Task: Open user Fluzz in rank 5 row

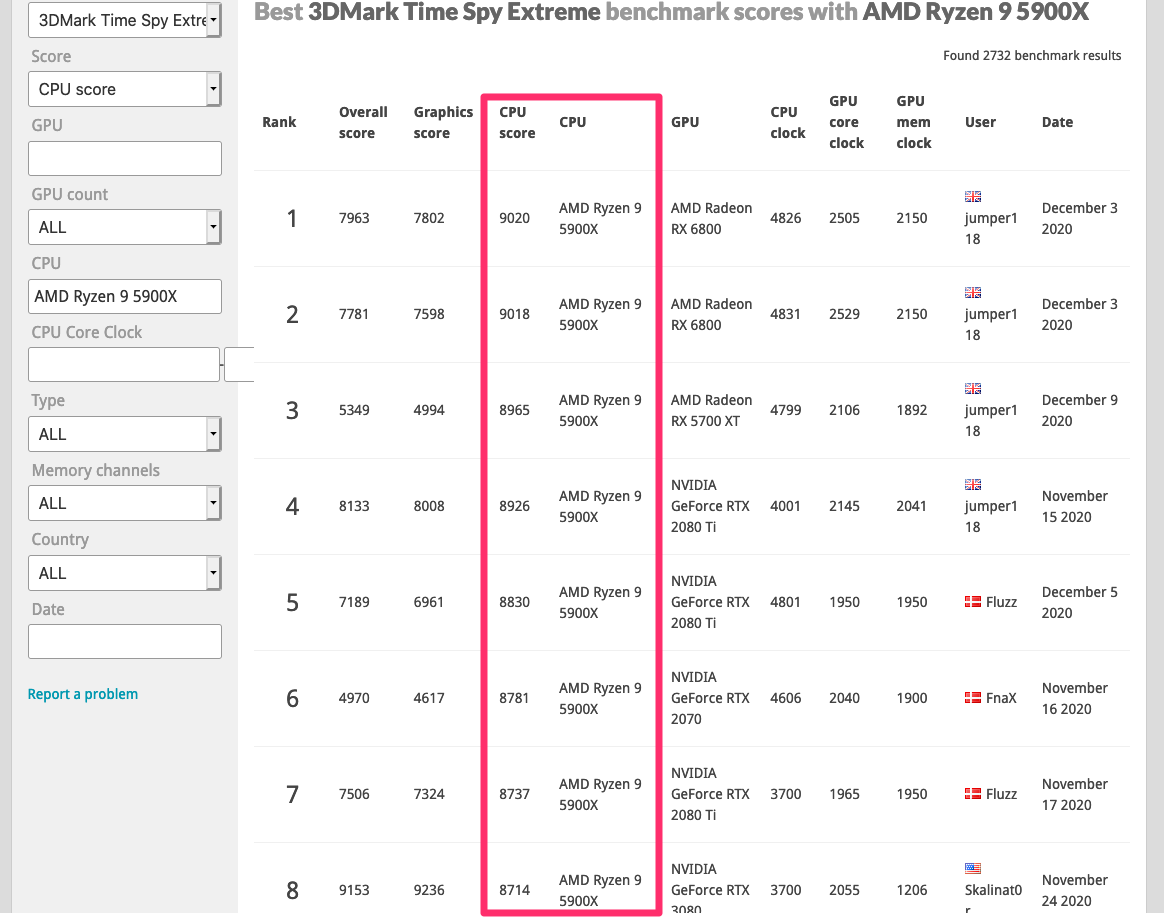Action: [x=1001, y=602]
